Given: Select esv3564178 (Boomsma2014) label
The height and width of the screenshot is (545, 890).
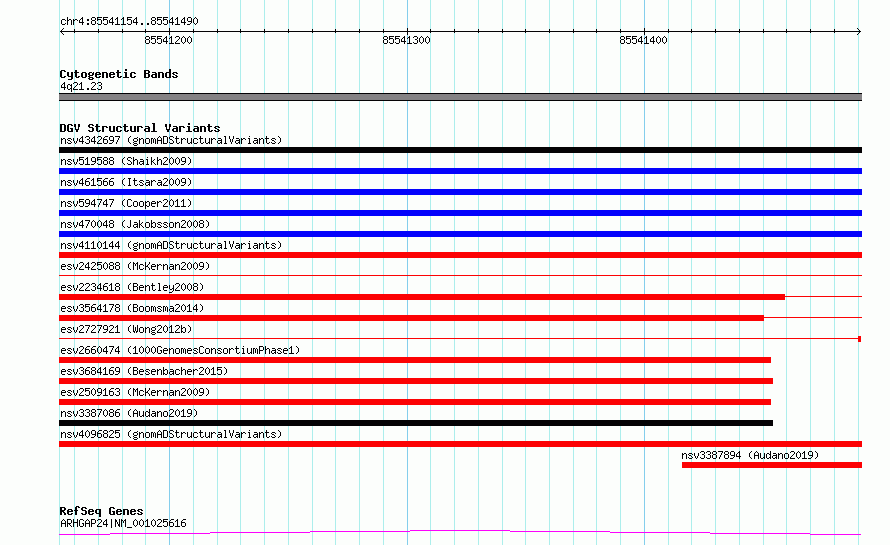Looking at the screenshot, I should pos(132,308).
